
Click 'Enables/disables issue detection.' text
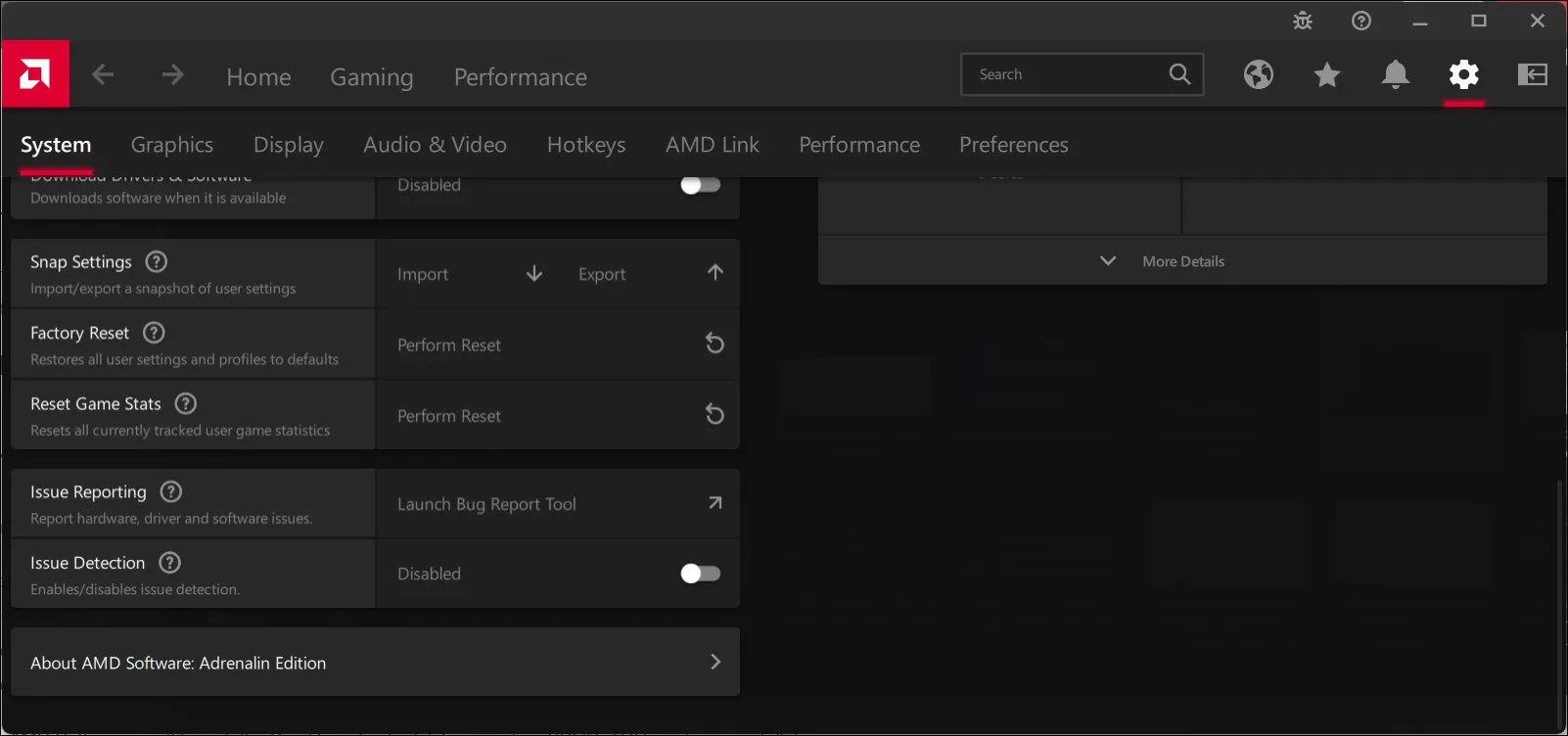point(135,589)
